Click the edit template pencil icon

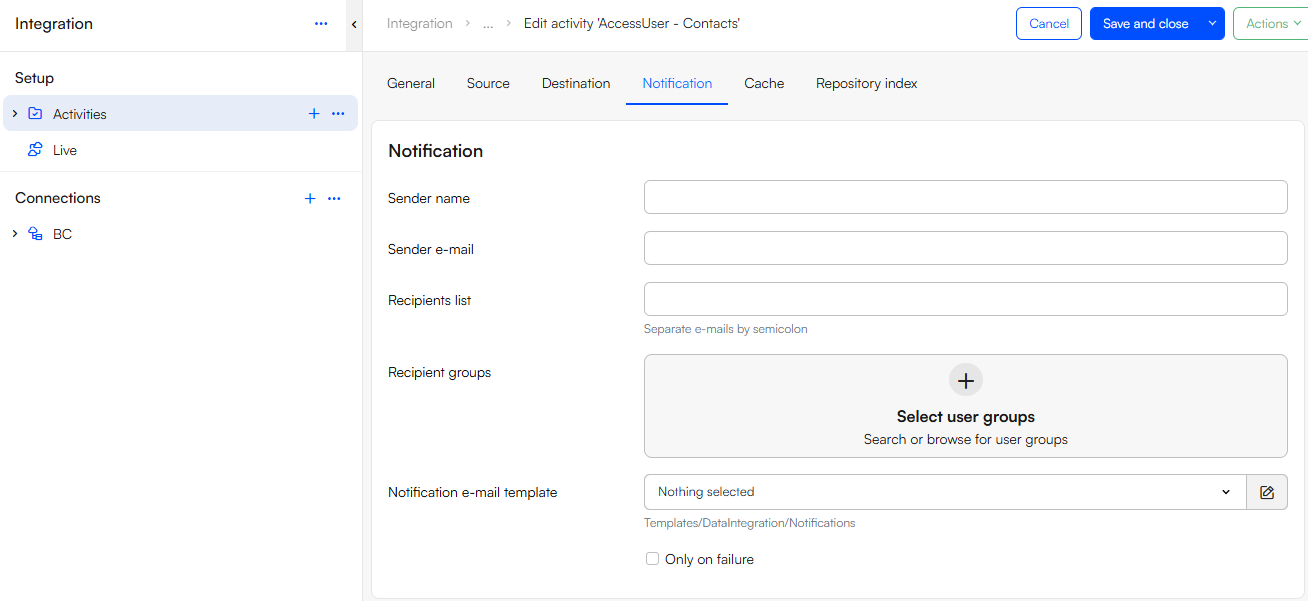click(x=1266, y=491)
